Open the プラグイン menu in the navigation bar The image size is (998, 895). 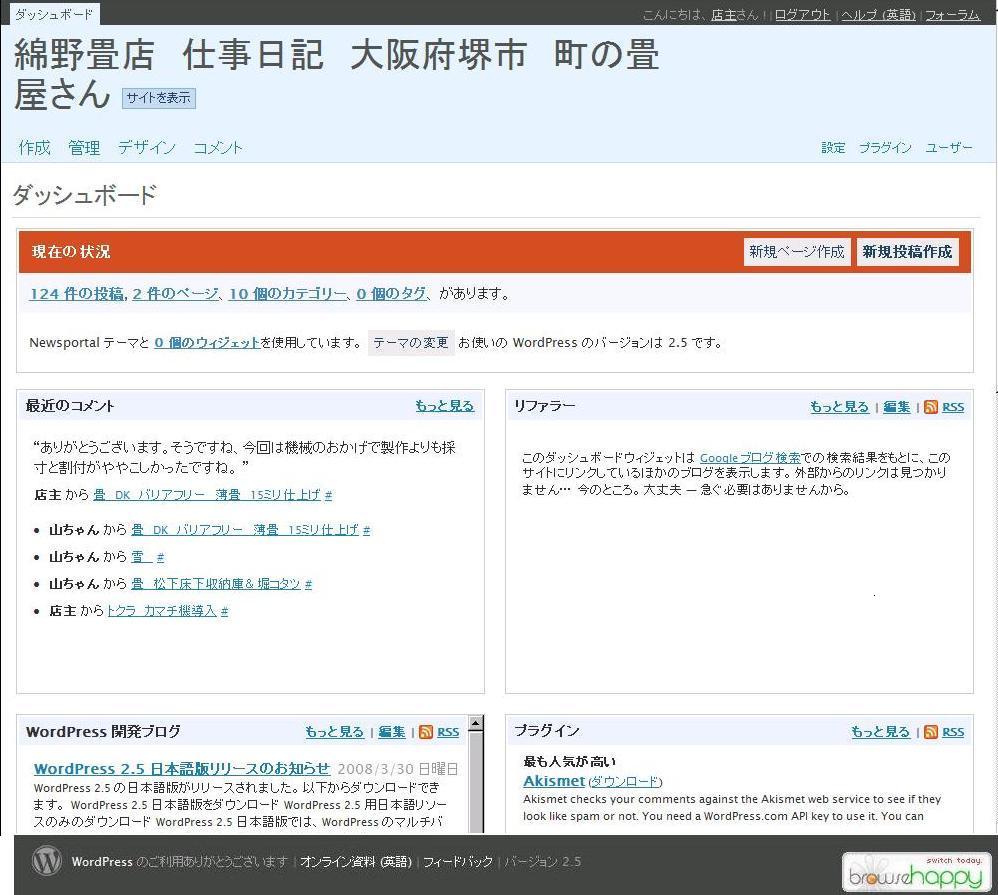click(885, 148)
